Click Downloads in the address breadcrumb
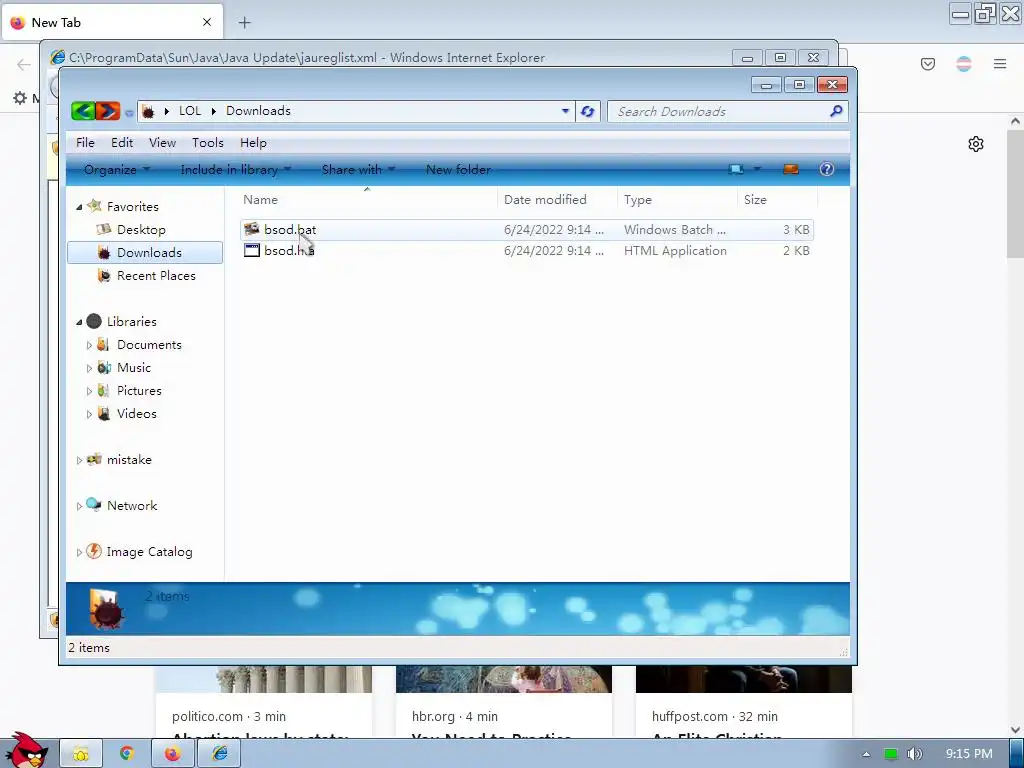The width and height of the screenshot is (1024, 768). (258, 110)
